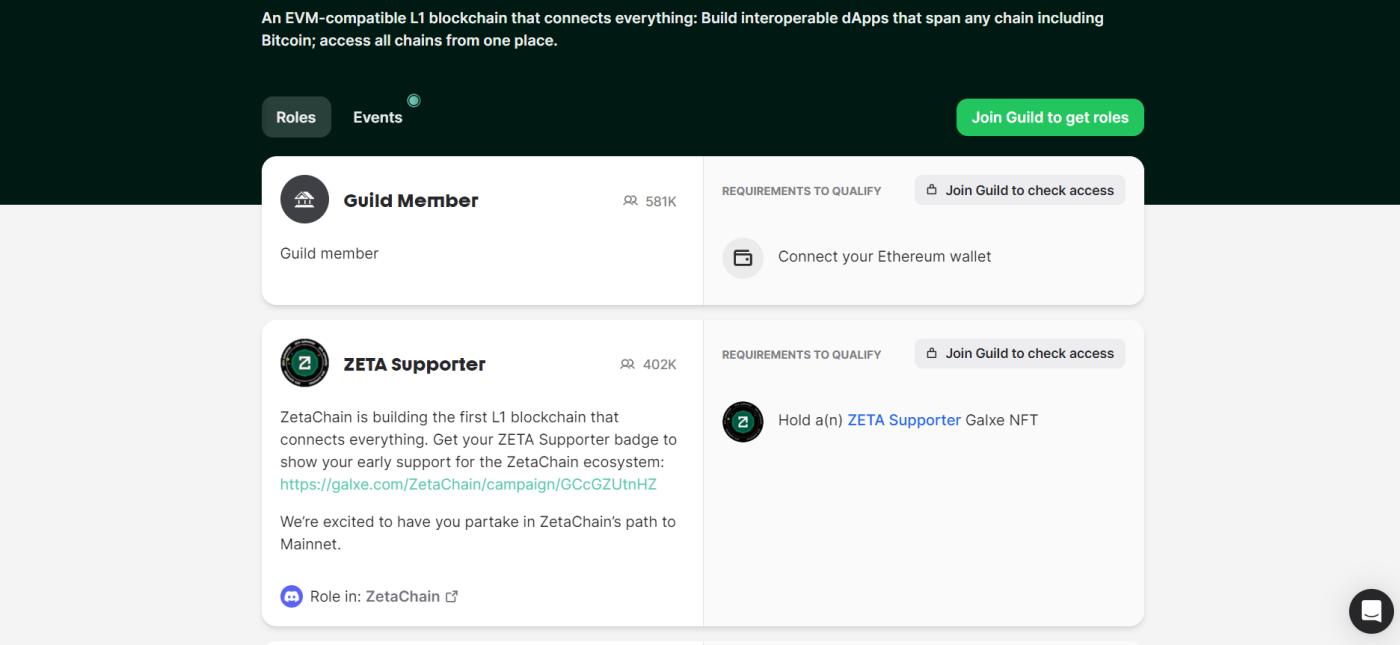Click the ZETA logo next to Galxe NFT requirement
1400x645 pixels.
point(742,421)
